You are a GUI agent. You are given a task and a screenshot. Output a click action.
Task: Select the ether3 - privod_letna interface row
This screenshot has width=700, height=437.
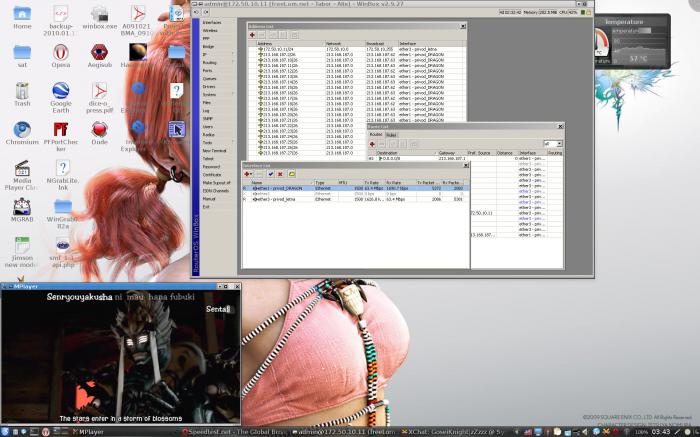[x=355, y=199]
